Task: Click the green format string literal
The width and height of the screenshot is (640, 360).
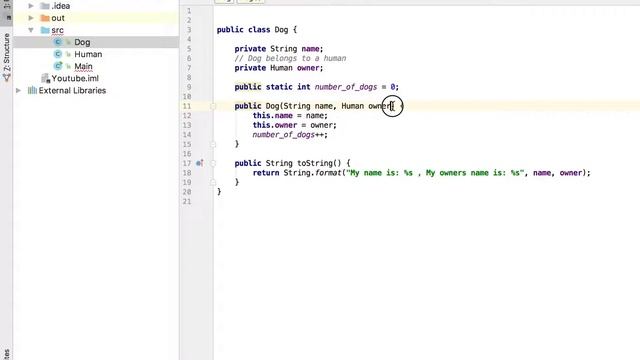Action: [435, 173]
